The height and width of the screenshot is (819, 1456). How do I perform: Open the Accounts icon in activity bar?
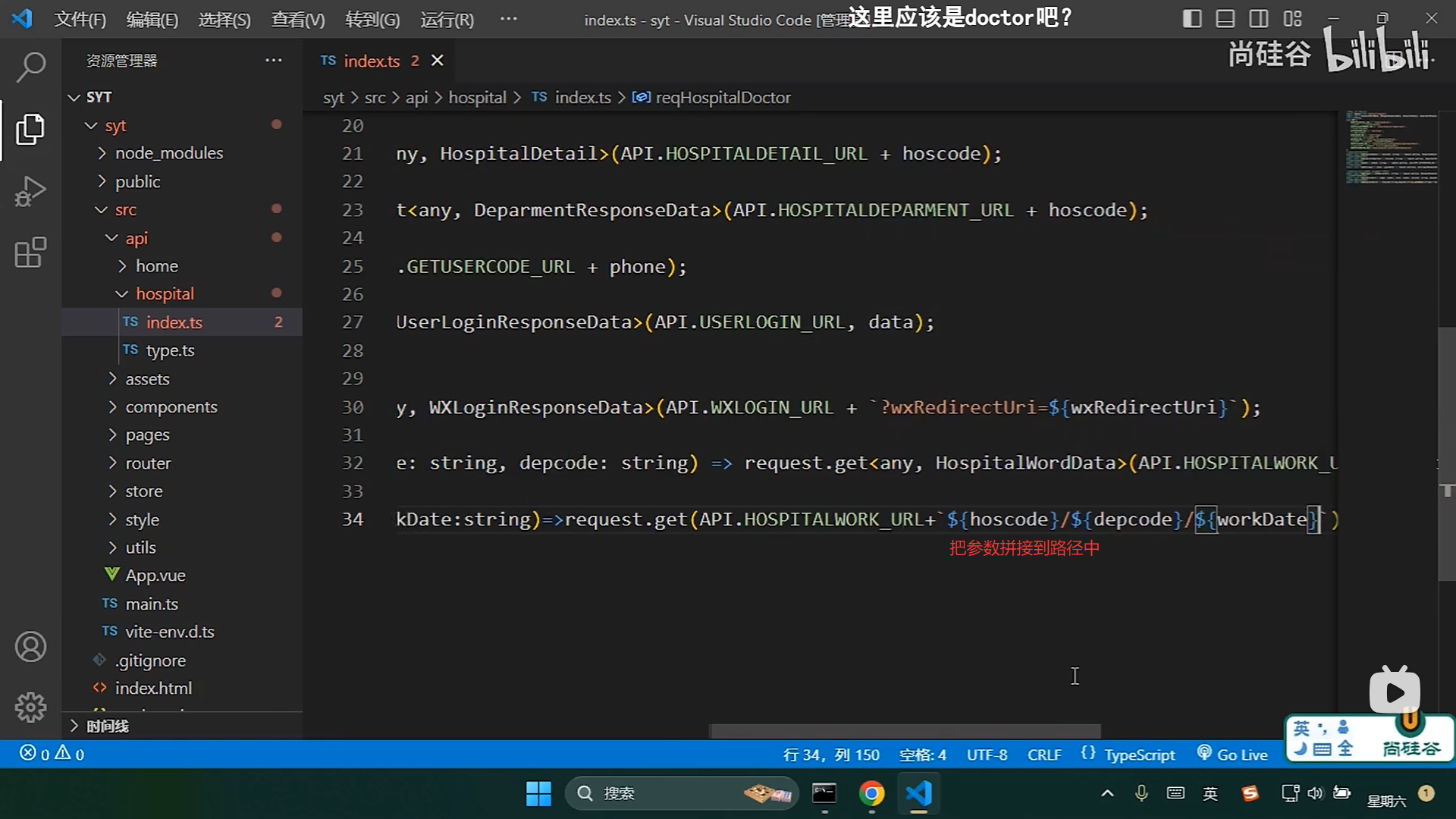pos(30,647)
